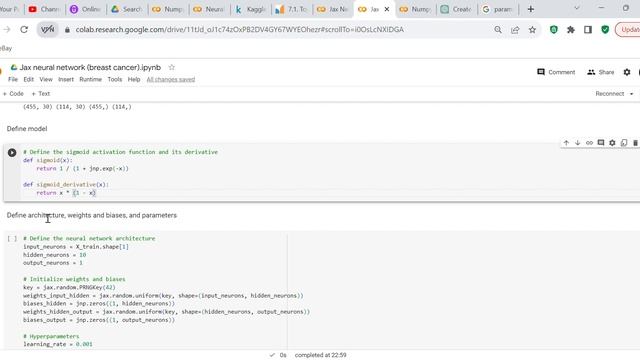Switch to the Search Drive browser tab

click(127, 9)
